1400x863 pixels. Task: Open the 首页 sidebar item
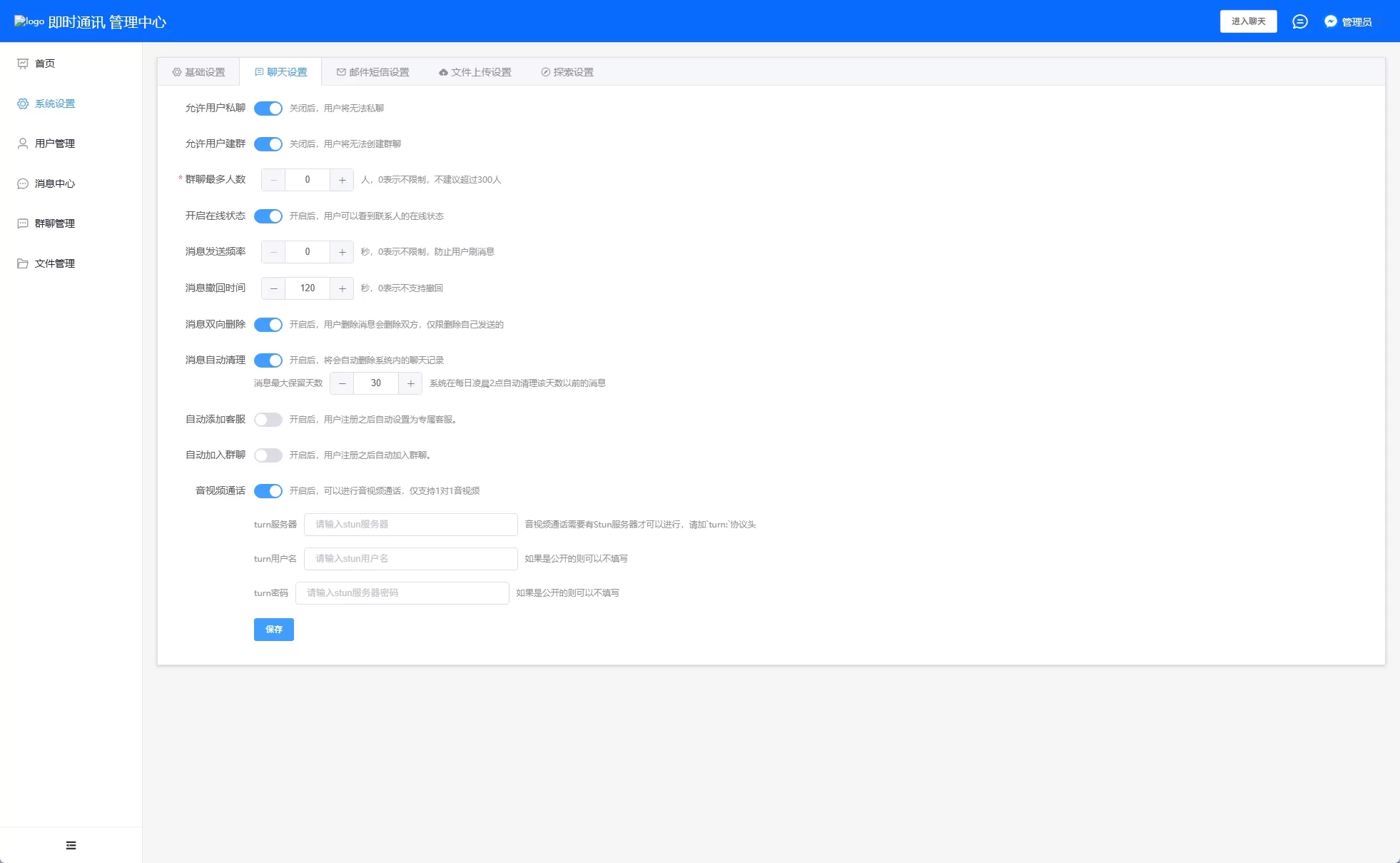pos(45,64)
